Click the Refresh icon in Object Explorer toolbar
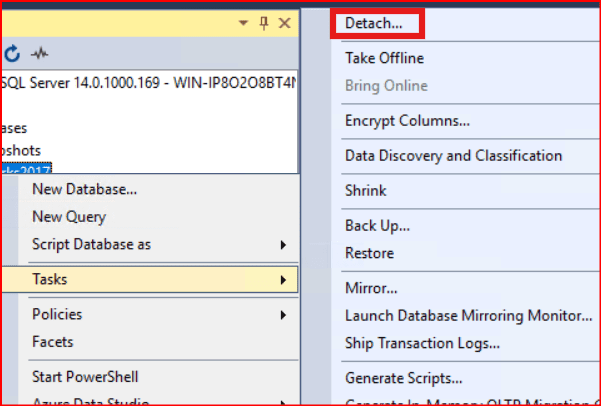This screenshot has height=406, width=601. tap(12, 53)
